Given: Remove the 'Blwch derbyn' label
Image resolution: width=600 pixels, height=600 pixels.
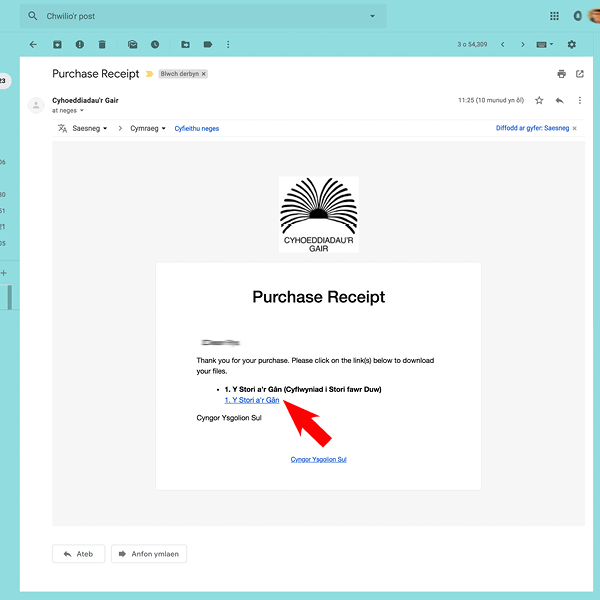Looking at the screenshot, I should pyautogui.click(x=204, y=74).
